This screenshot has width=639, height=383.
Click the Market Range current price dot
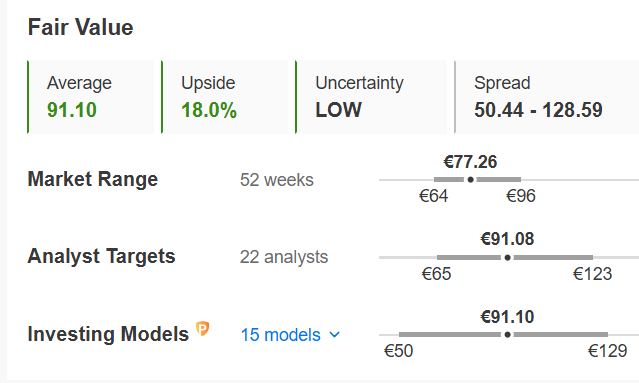[x=470, y=180]
